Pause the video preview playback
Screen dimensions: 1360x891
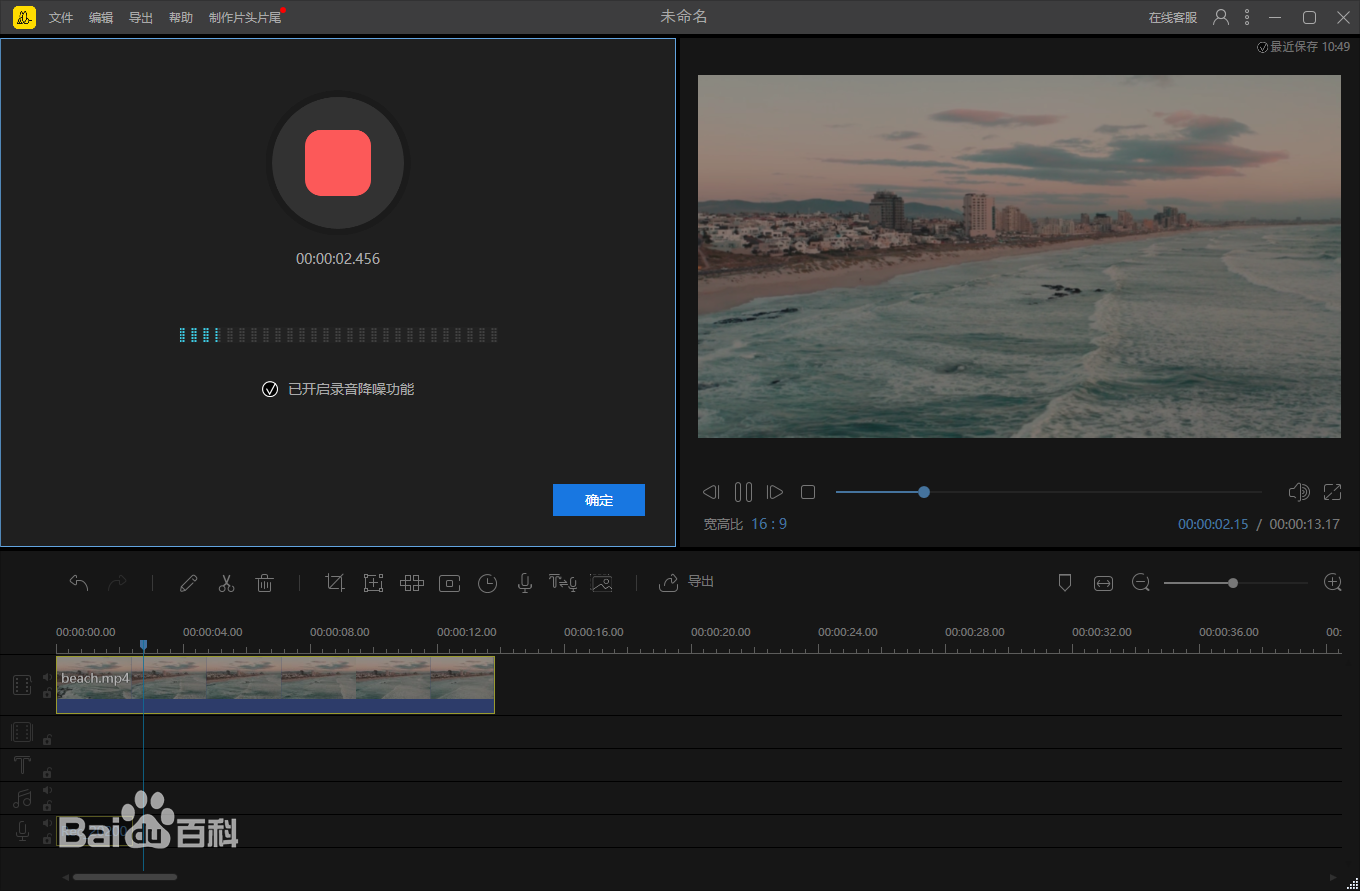pyautogui.click(x=743, y=492)
